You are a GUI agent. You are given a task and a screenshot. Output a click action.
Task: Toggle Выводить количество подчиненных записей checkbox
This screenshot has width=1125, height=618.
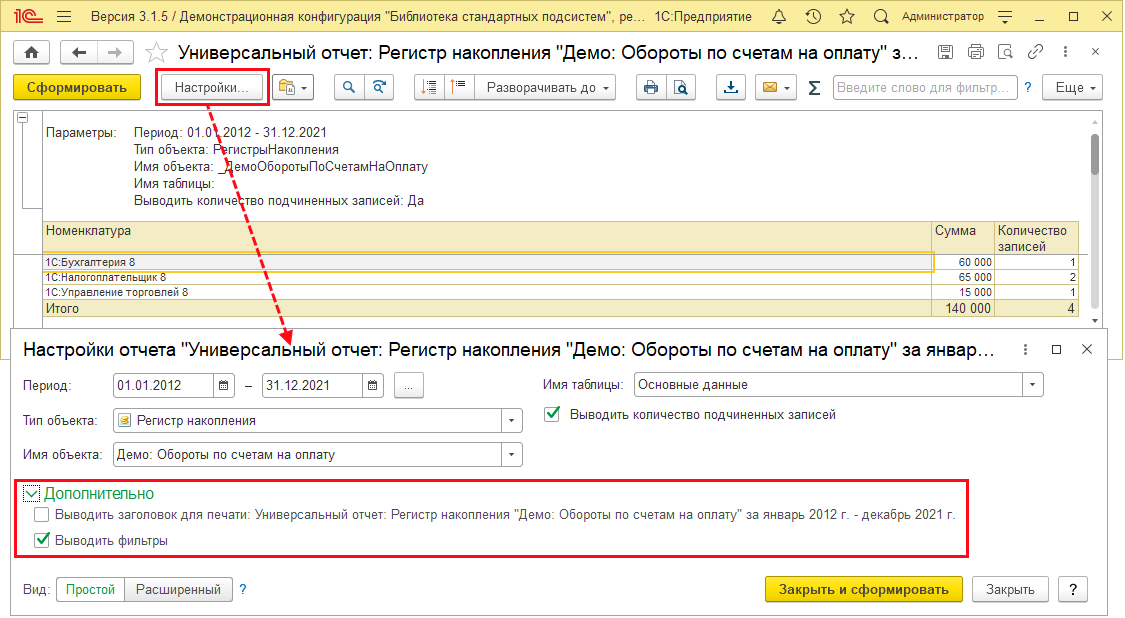pyautogui.click(x=552, y=414)
